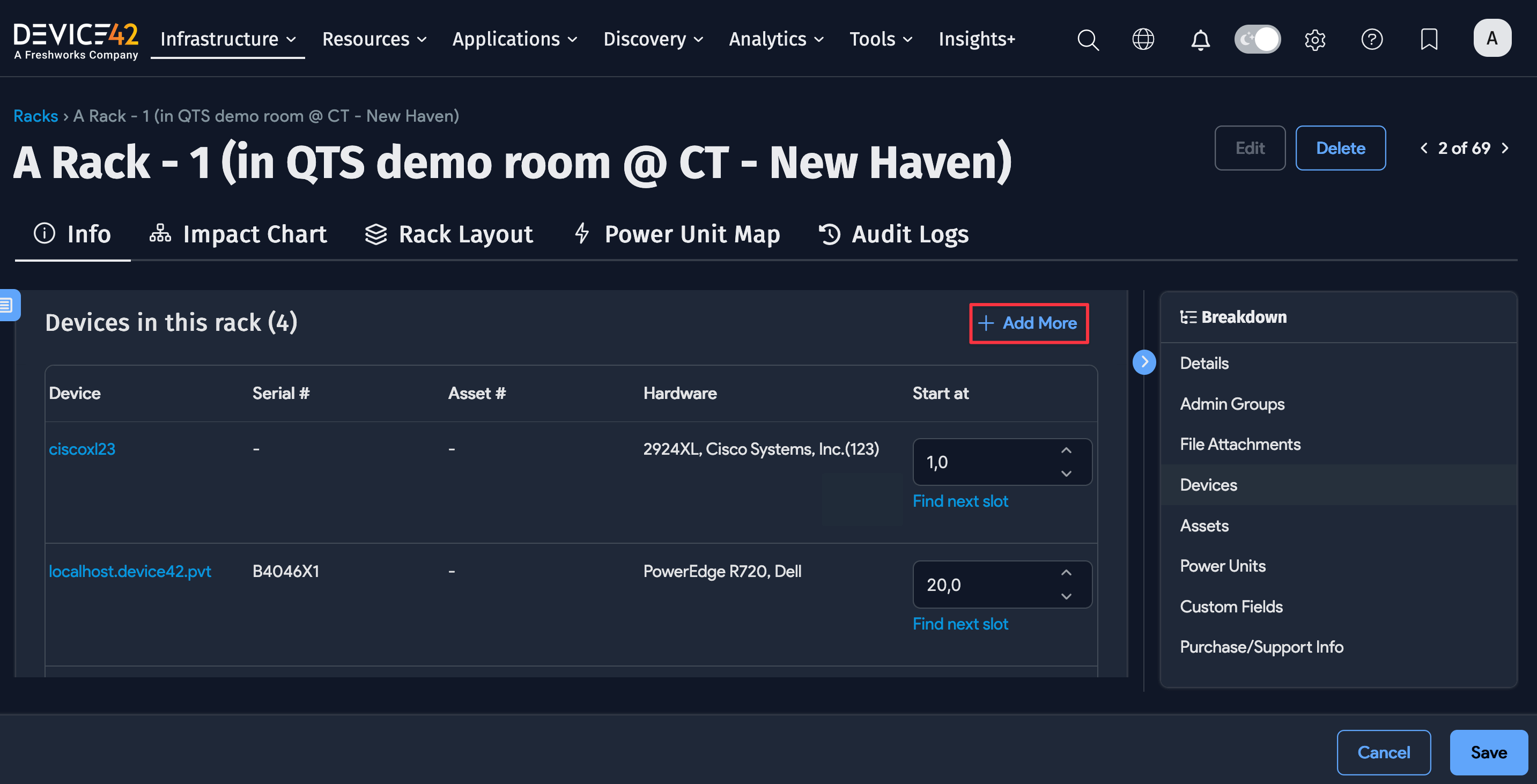
Task: Click the user avatar A
Action: (x=1491, y=38)
